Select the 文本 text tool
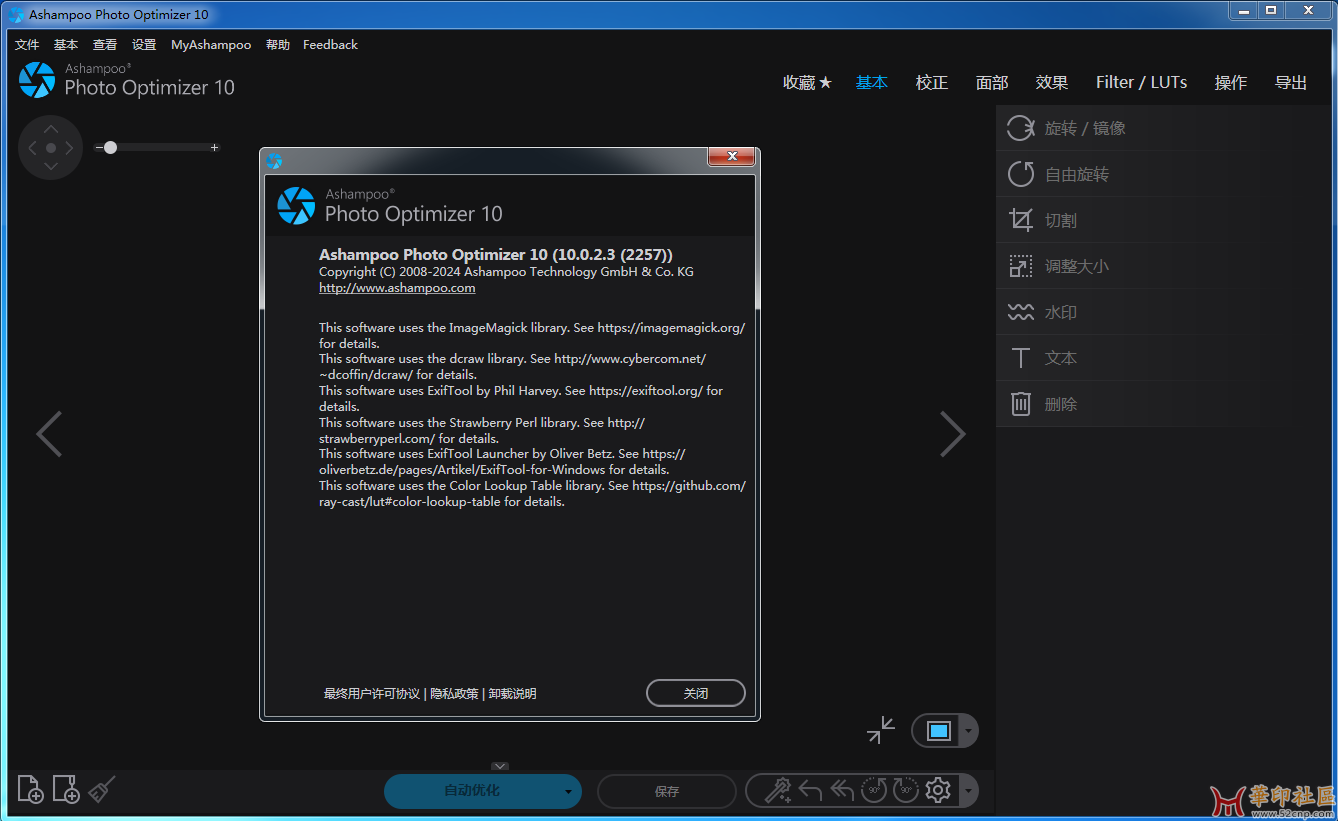 pyautogui.click(x=1060, y=357)
